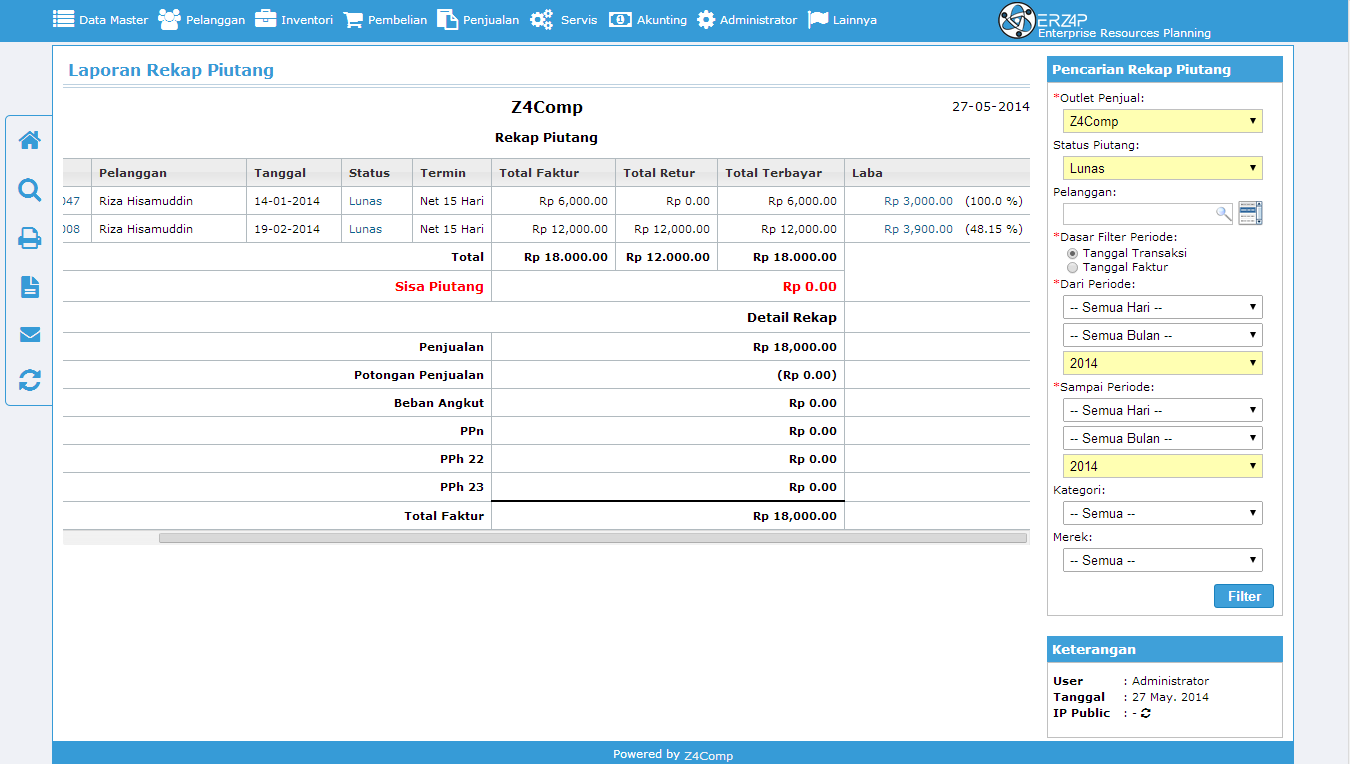
Task: Click the magnifier search icon in sidebar
Action: tap(30, 190)
